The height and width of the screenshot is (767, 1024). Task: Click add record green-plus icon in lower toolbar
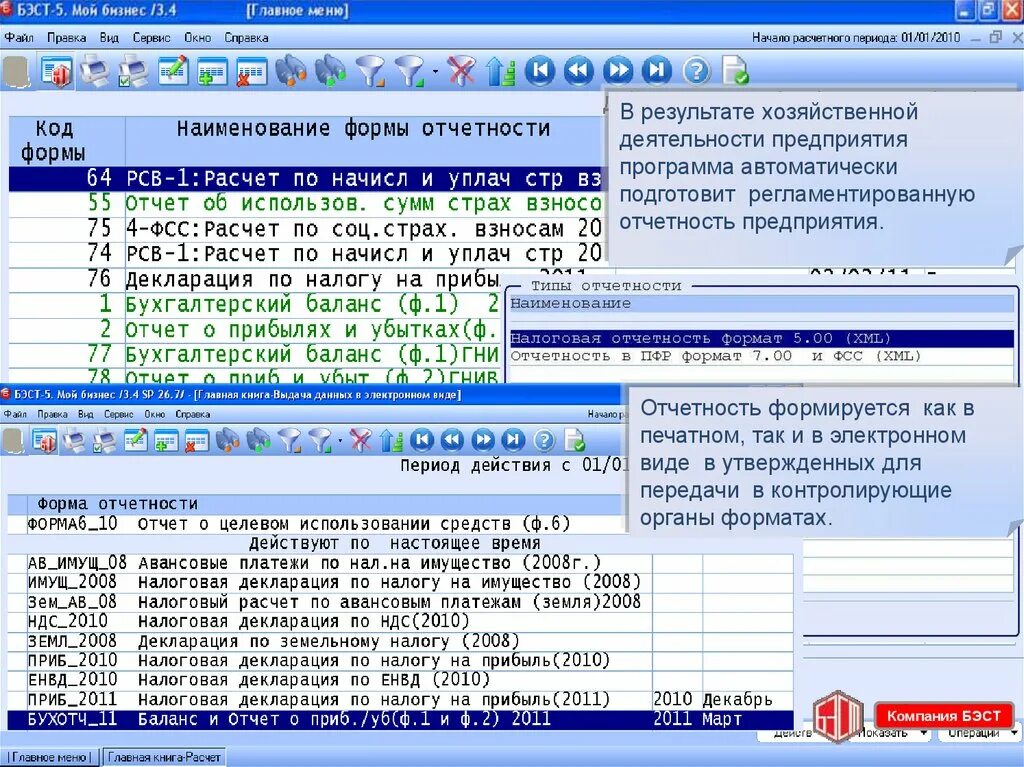pos(166,441)
